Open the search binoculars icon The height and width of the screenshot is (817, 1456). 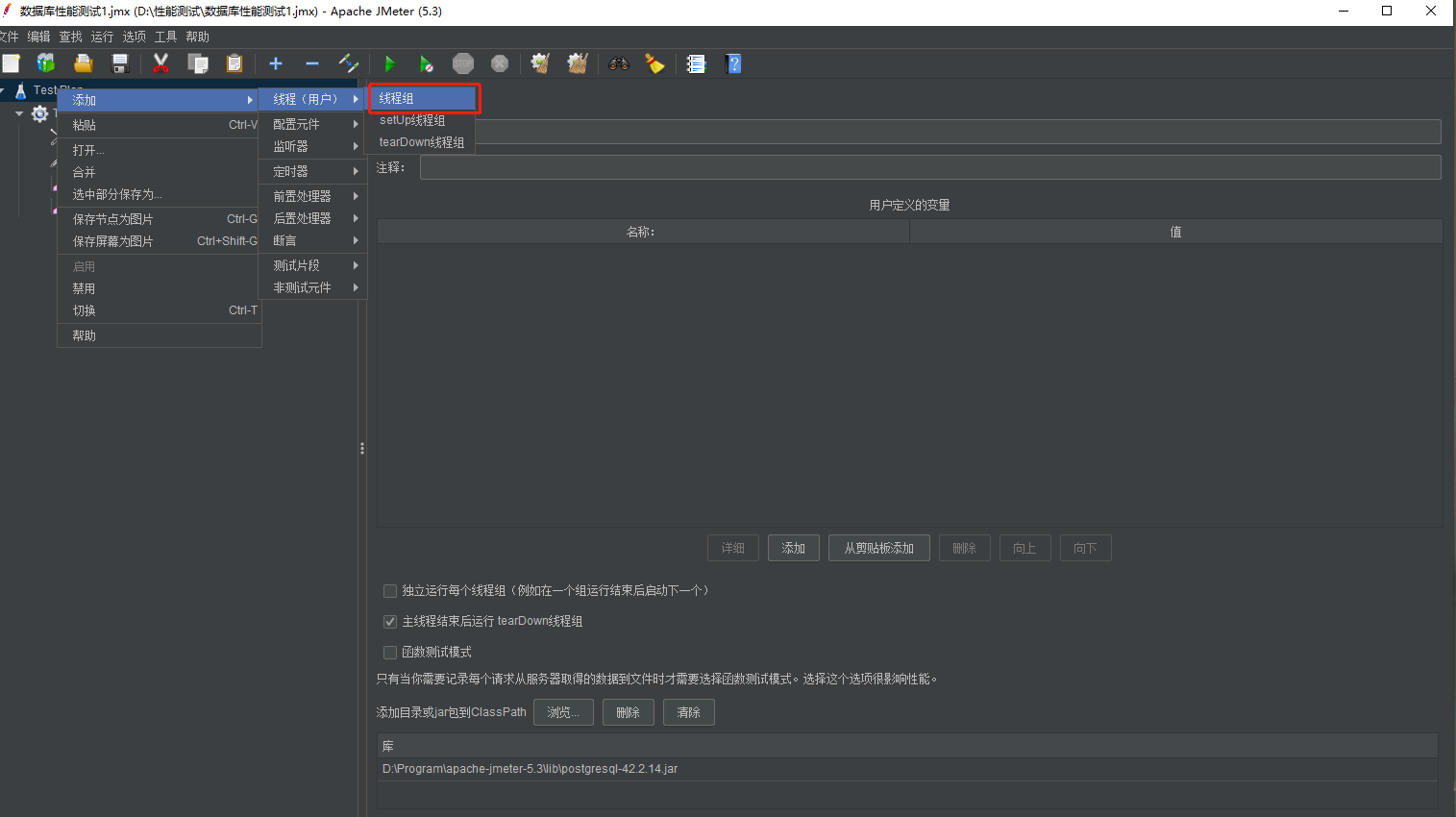point(618,63)
